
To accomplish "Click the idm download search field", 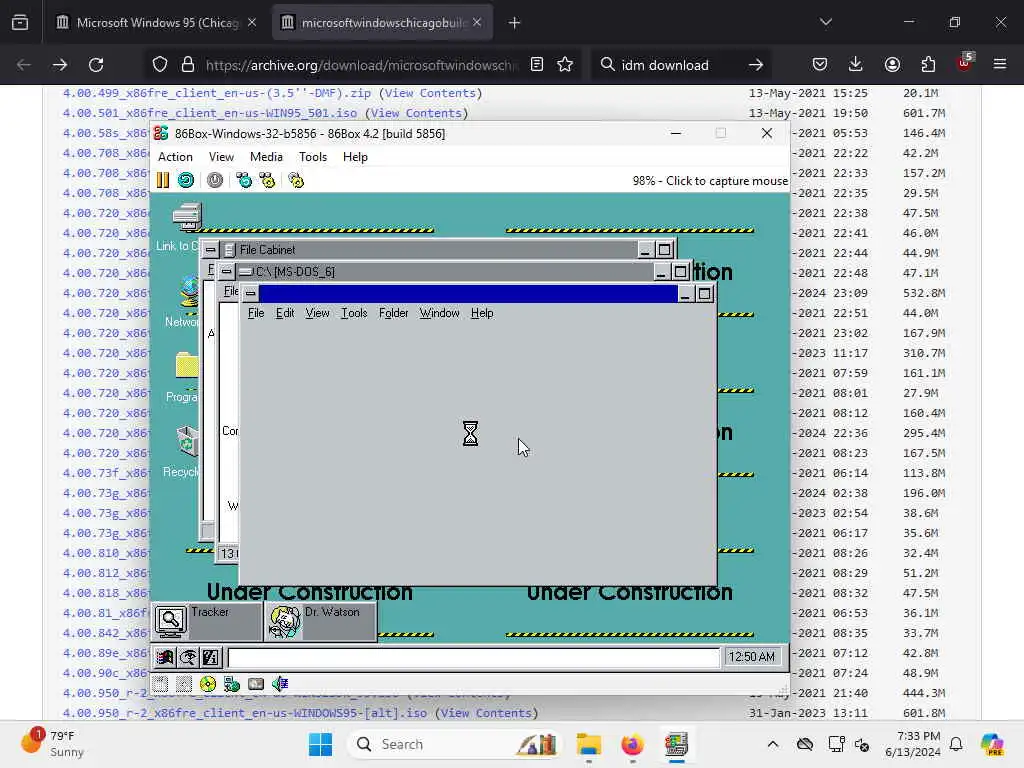I will [679, 65].
